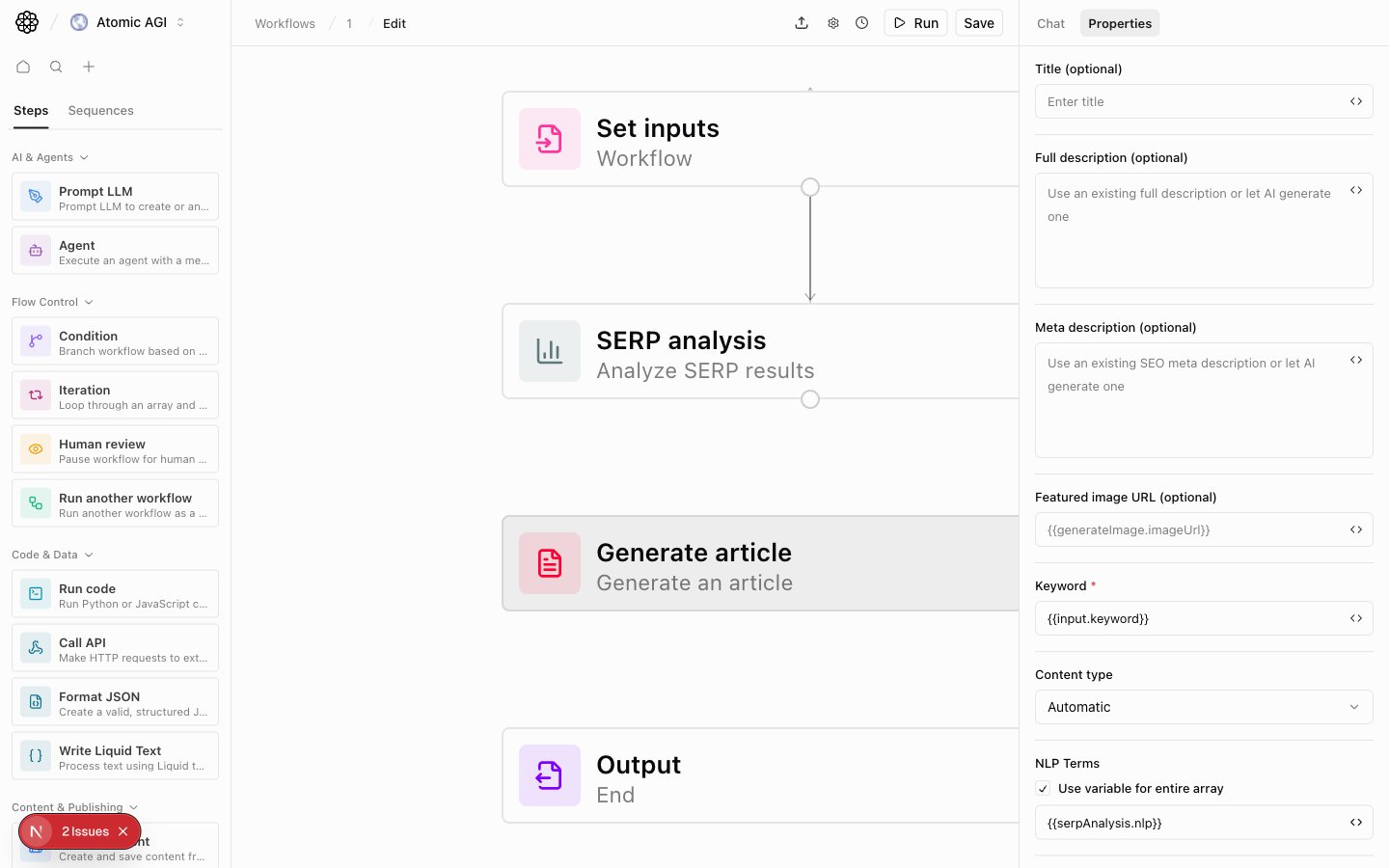Select the Output End node
Image resolution: width=1389 pixels, height=868 pixels.
tap(760, 775)
